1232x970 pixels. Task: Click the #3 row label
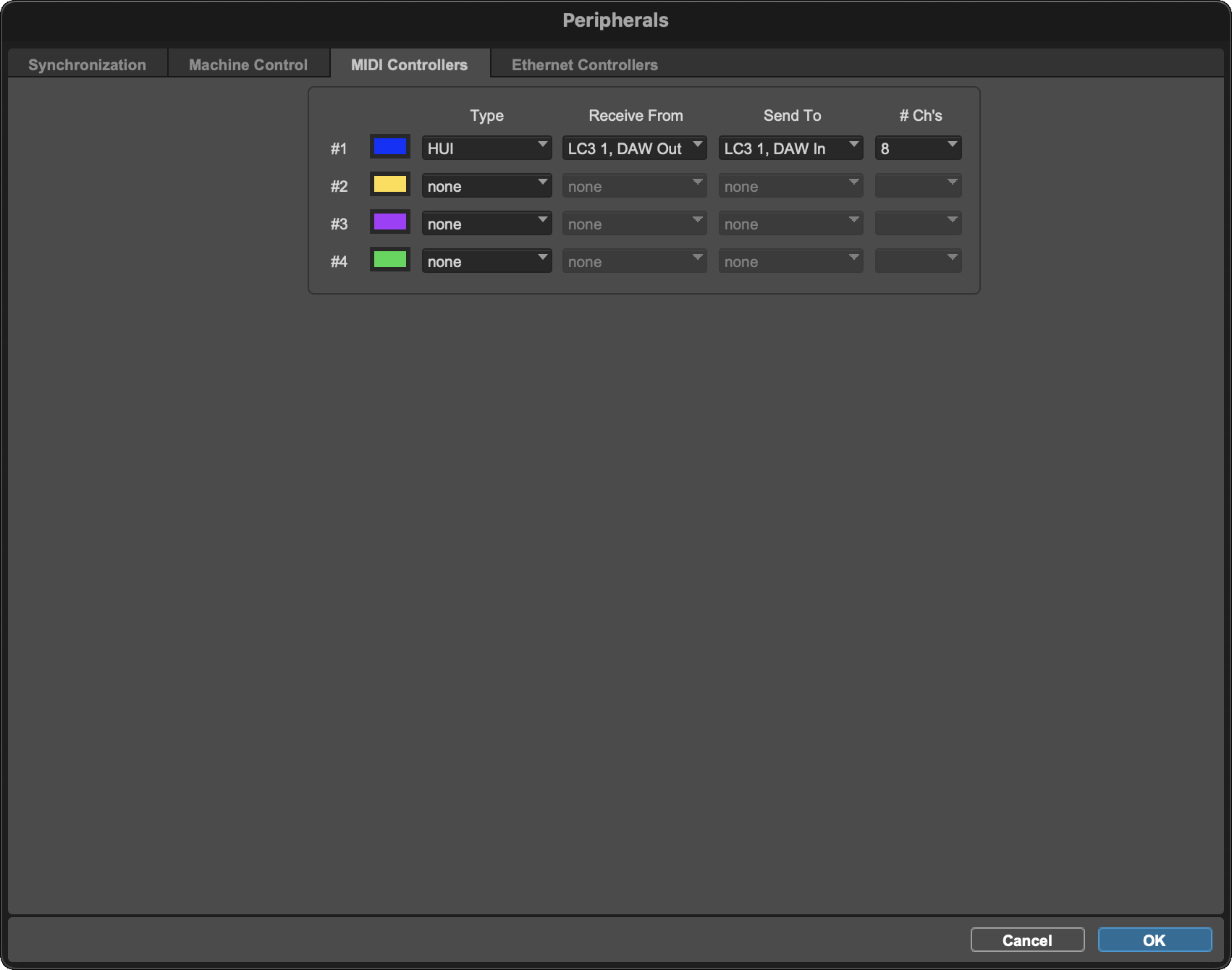[339, 224]
